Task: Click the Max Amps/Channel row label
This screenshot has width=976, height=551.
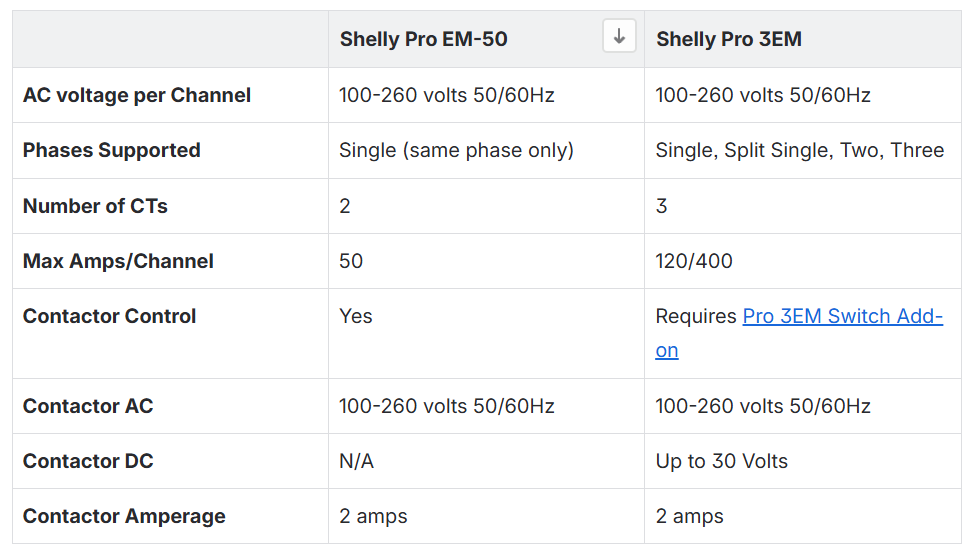Action: pyautogui.click(x=118, y=262)
